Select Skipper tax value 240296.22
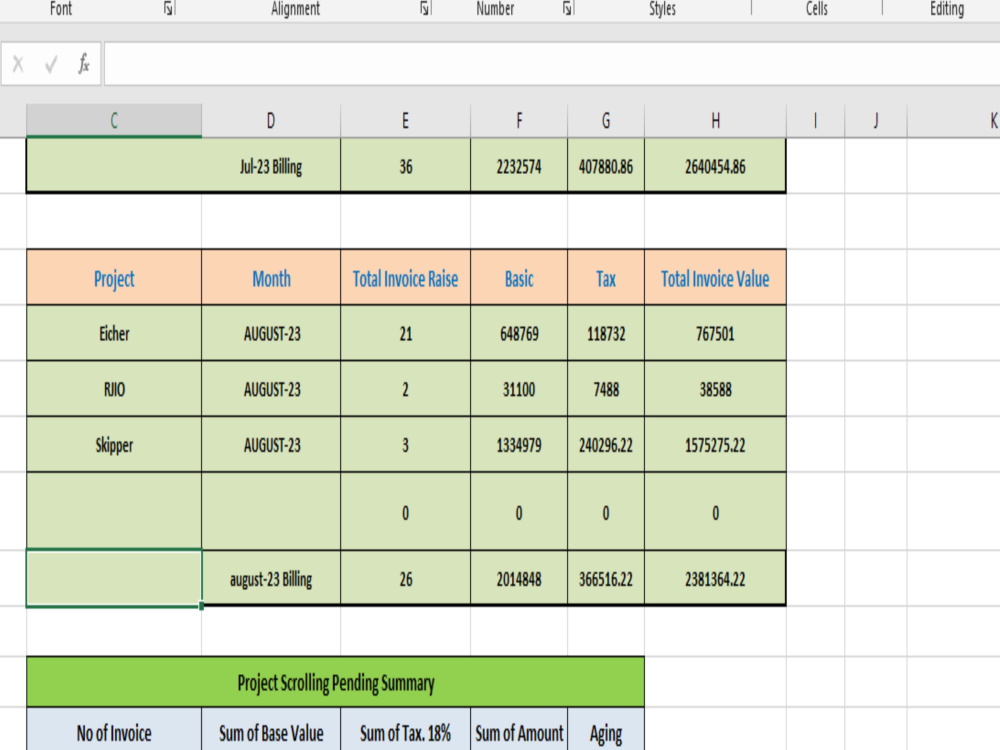The image size is (1000, 750). pyautogui.click(x=606, y=445)
